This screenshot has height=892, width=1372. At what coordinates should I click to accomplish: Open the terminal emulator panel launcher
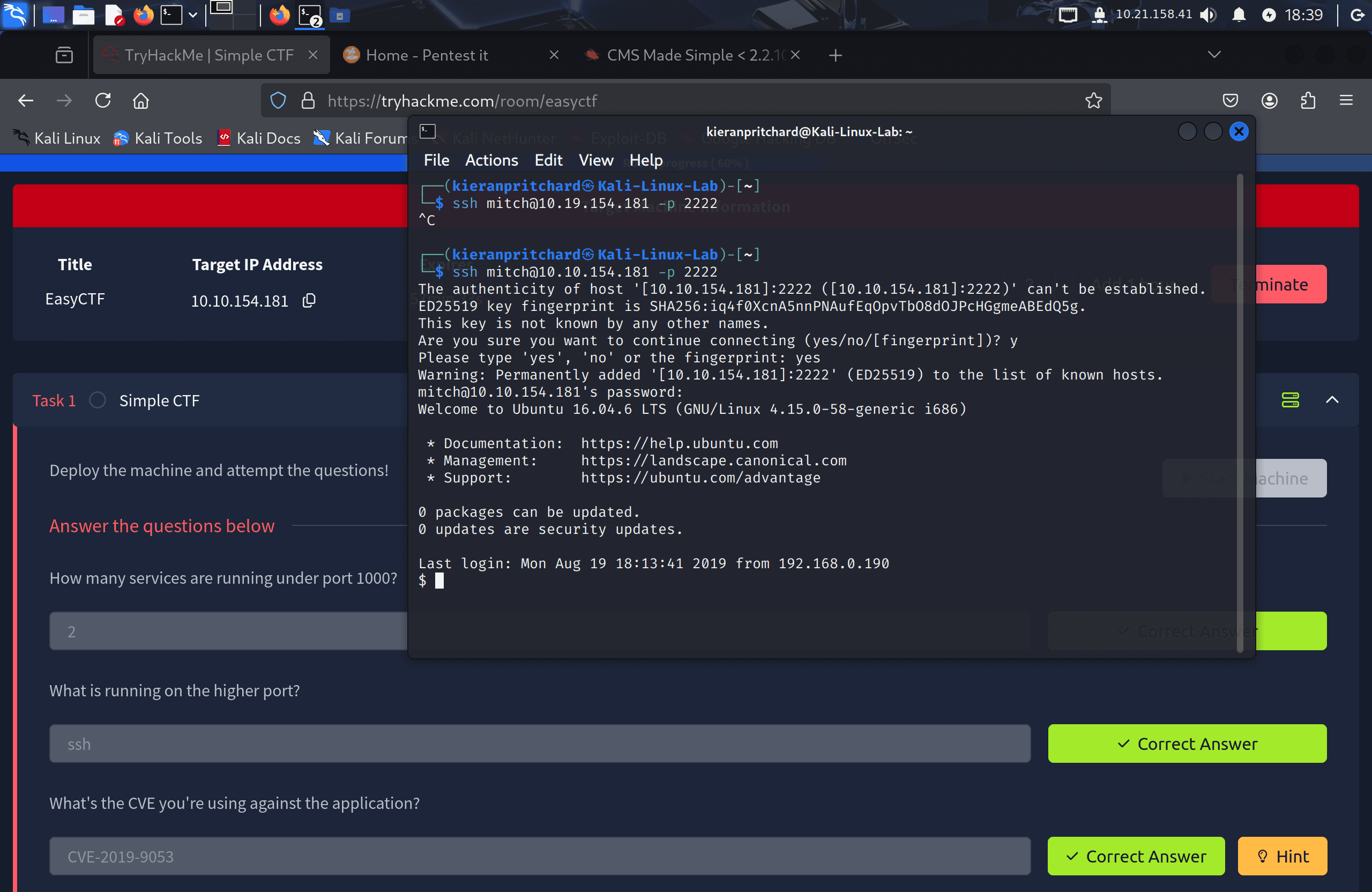coord(171,15)
